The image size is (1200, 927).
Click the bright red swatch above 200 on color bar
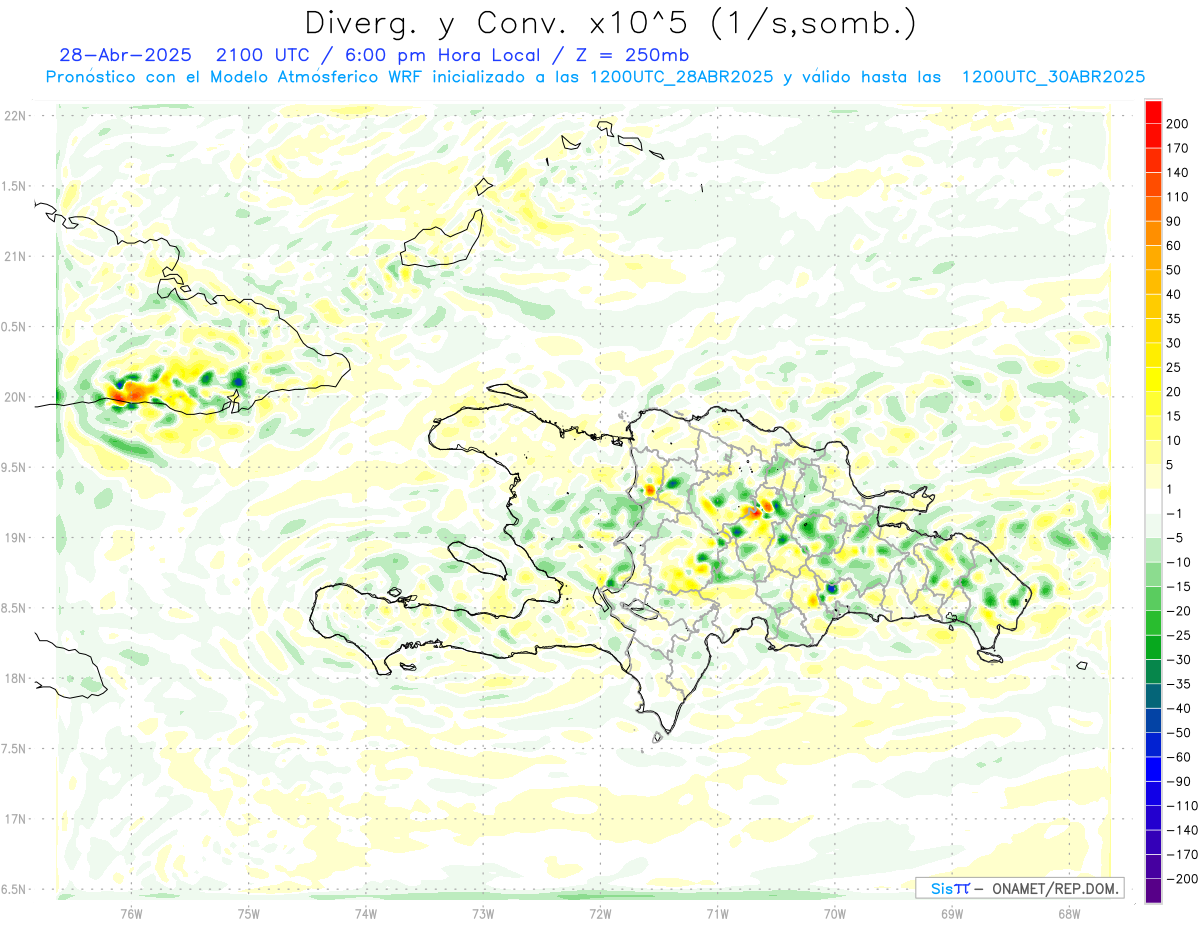click(x=1153, y=110)
